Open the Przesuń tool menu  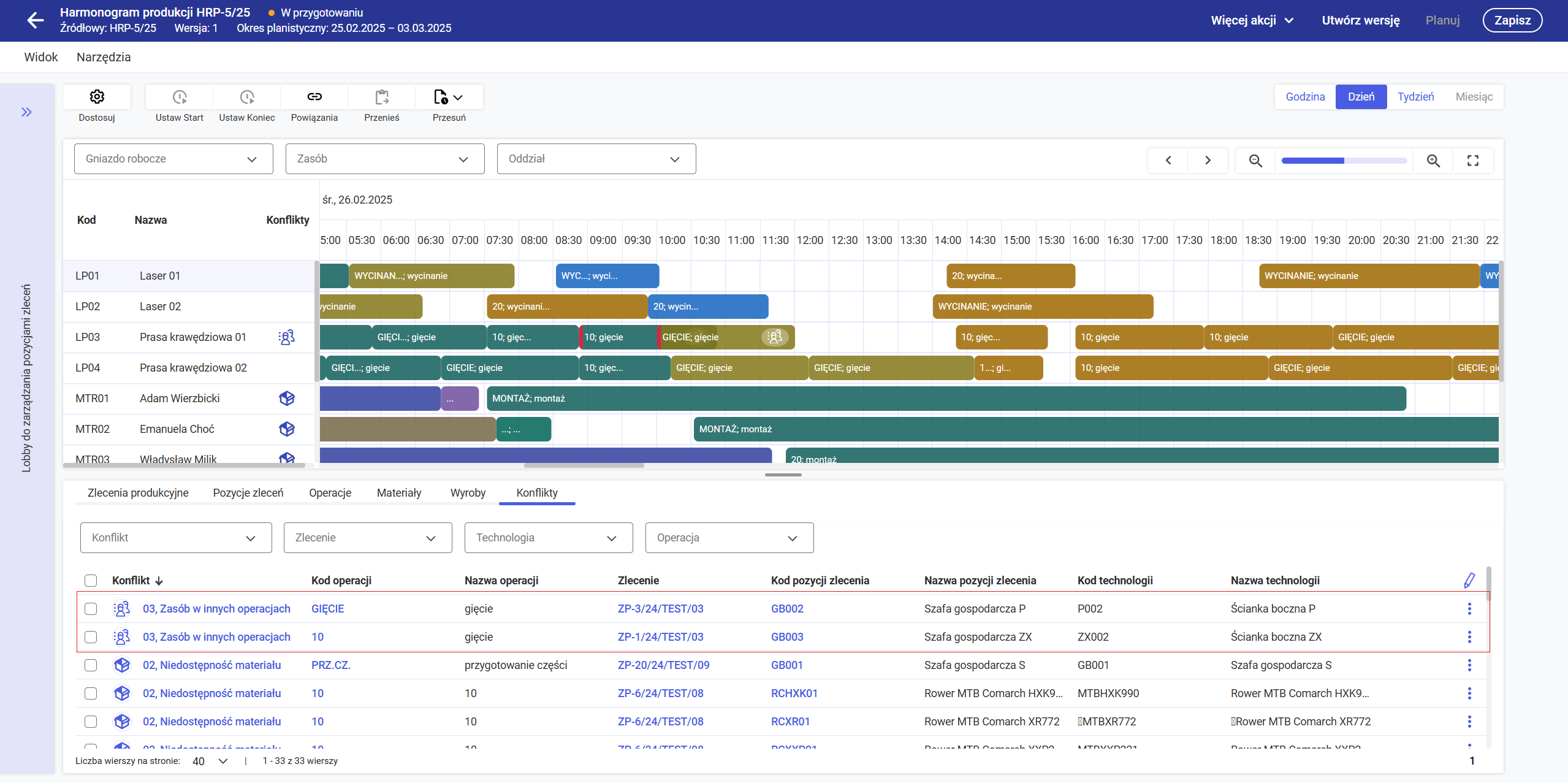coord(449,97)
